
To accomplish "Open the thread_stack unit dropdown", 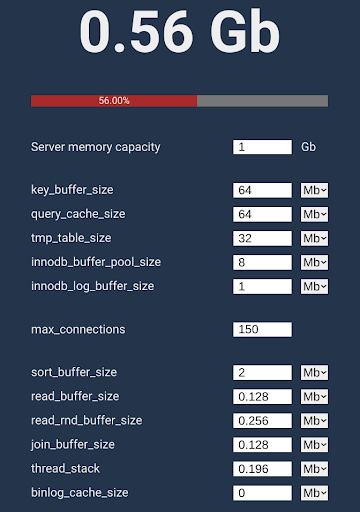I will [x=314, y=469].
